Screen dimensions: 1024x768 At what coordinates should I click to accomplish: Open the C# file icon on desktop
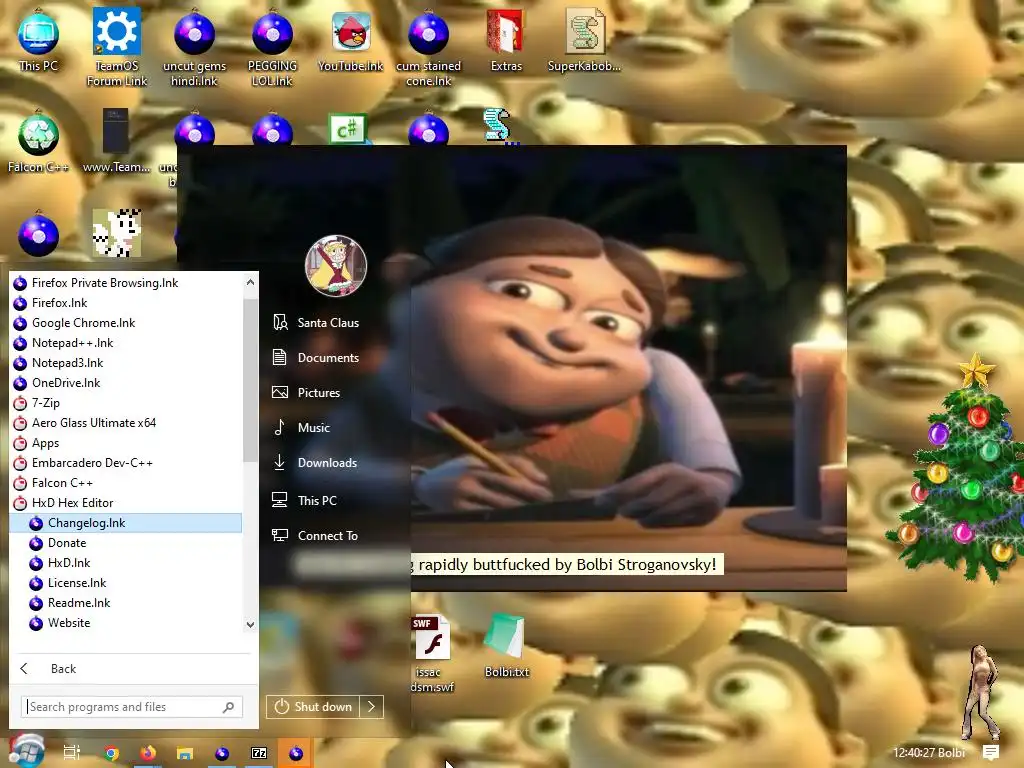pos(347,129)
